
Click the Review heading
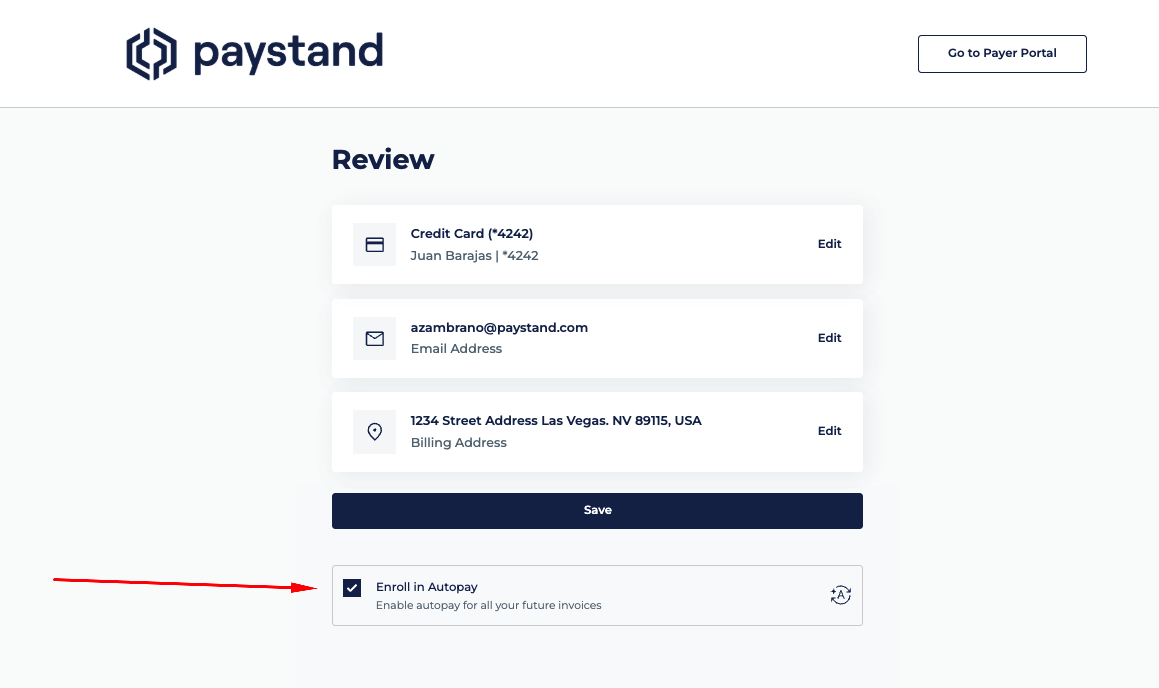click(x=383, y=160)
